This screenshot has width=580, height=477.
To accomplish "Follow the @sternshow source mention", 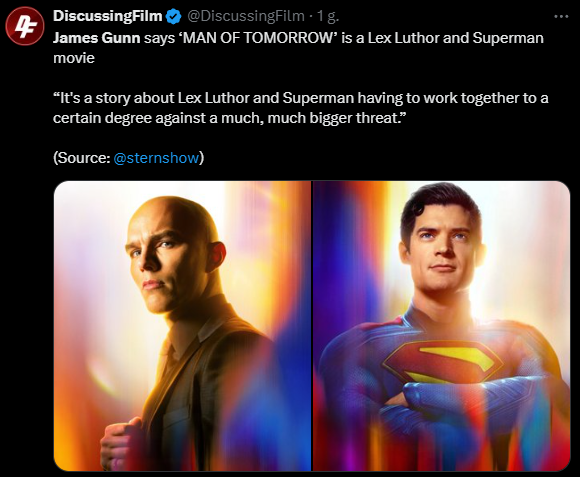I will tap(156, 158).
